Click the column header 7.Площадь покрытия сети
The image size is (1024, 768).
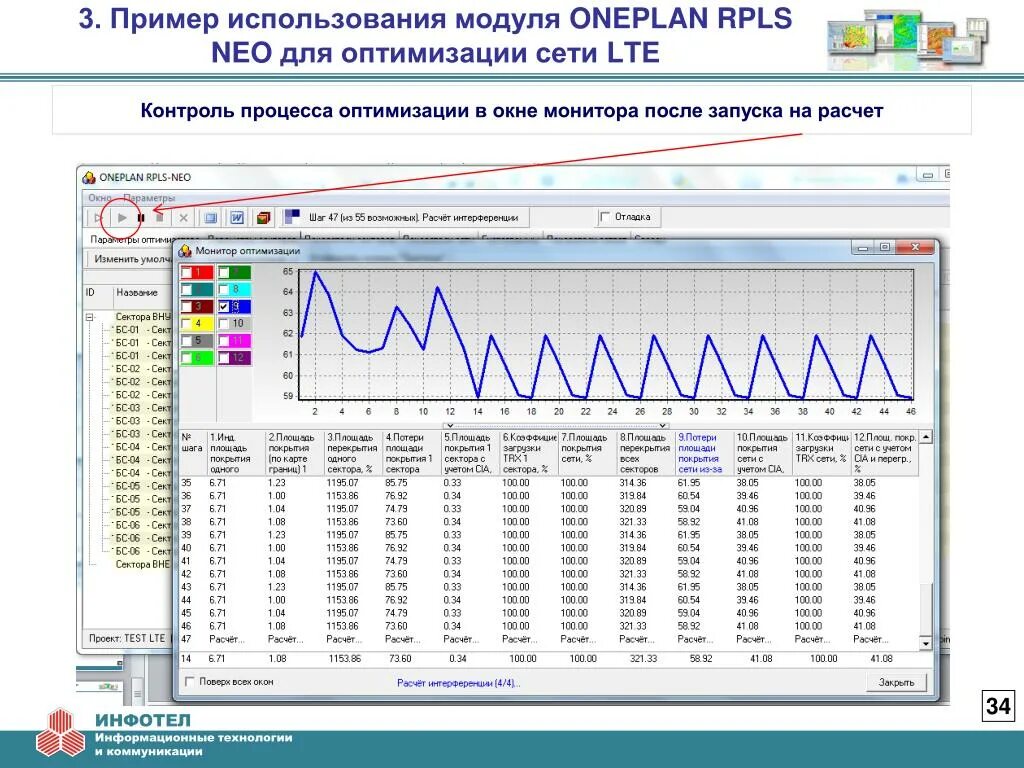pyautogui.click(x=588, y=453)
